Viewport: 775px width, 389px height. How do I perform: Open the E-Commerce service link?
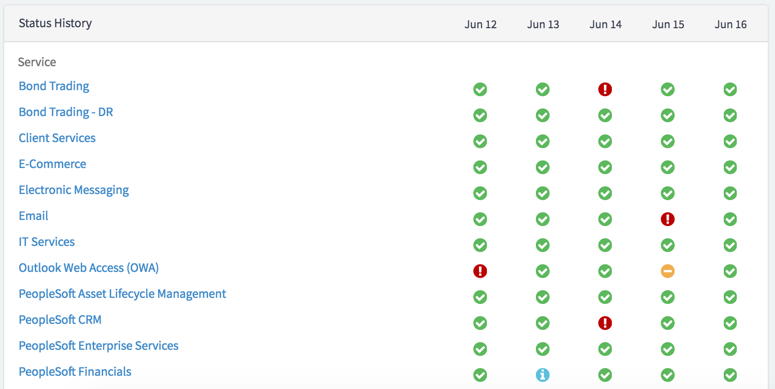pyautogui.click(x=52, y=164)
